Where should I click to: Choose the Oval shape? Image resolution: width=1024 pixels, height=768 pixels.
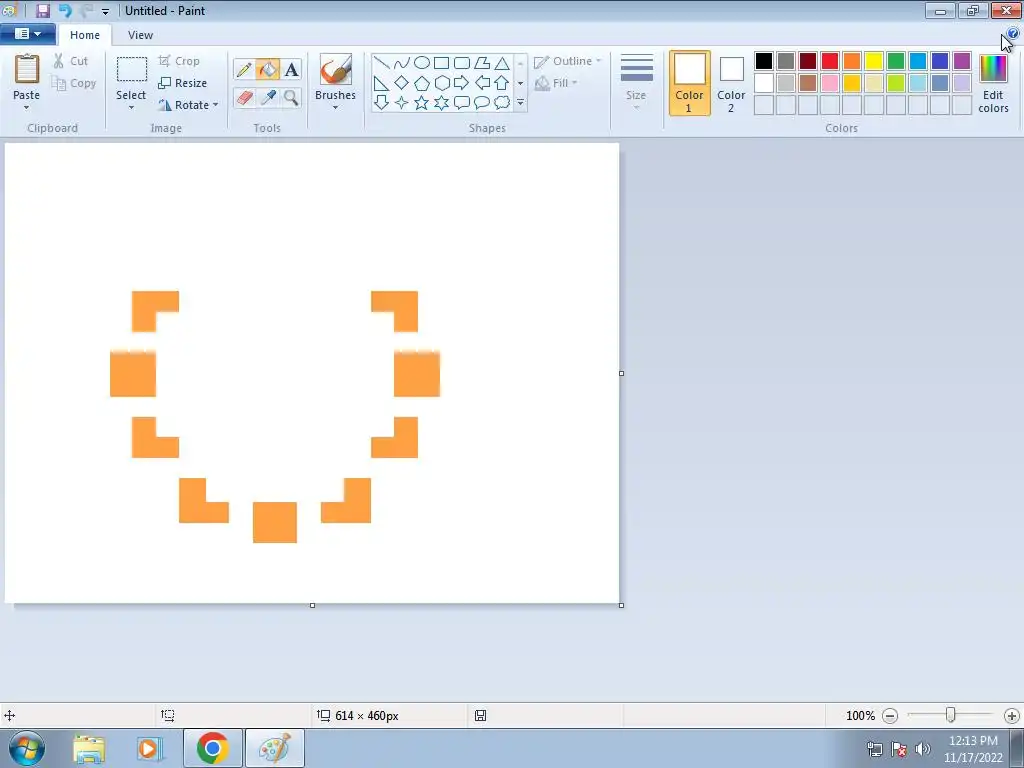(x=422, y=63)
